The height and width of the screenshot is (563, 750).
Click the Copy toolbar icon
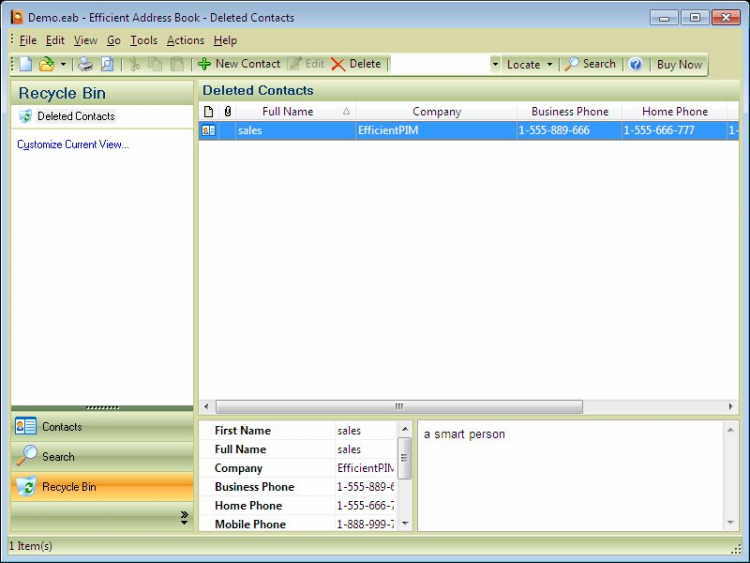pos(155,64)
